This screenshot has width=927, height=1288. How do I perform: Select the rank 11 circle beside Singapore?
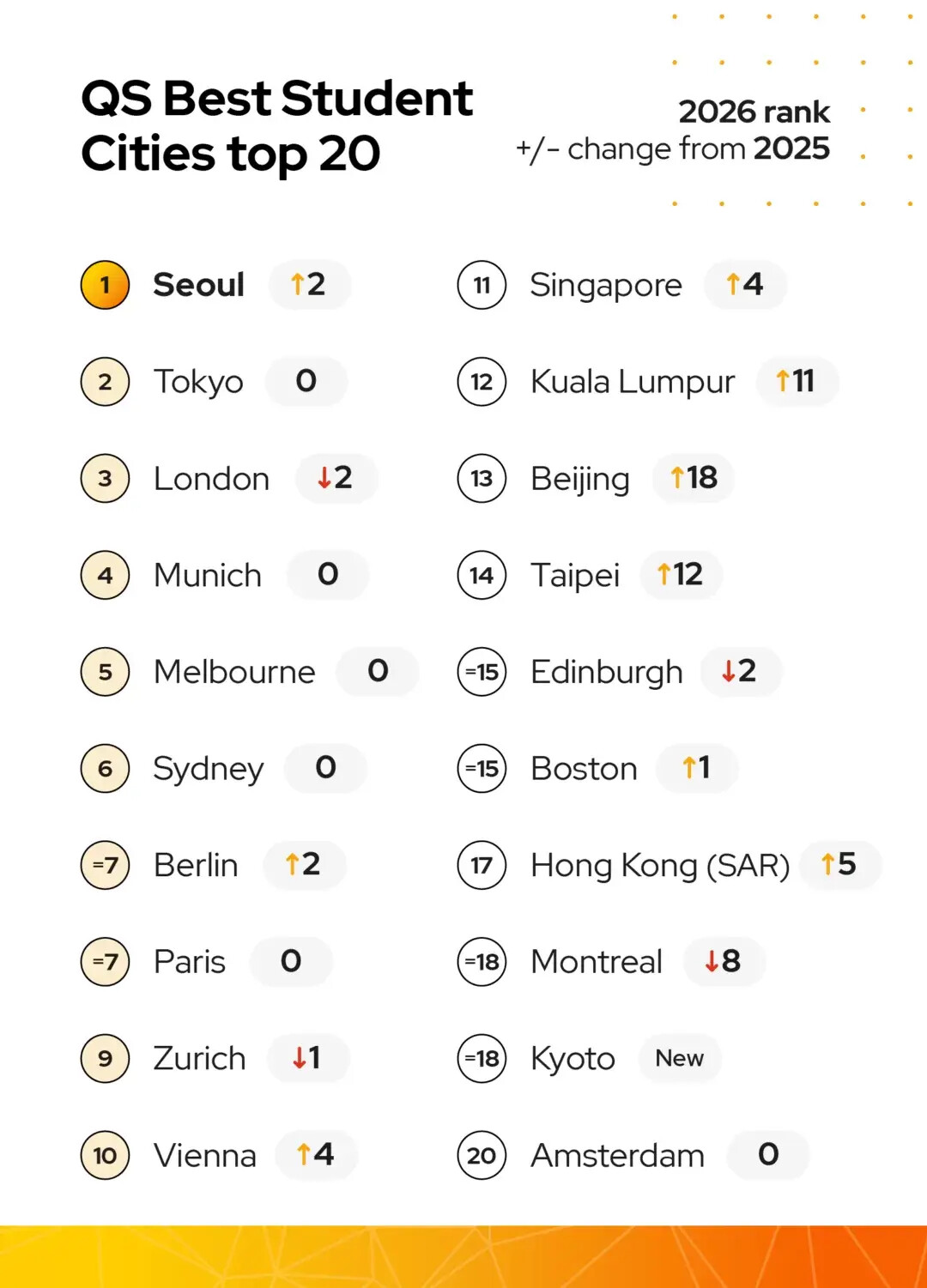(x=482, y=285)
